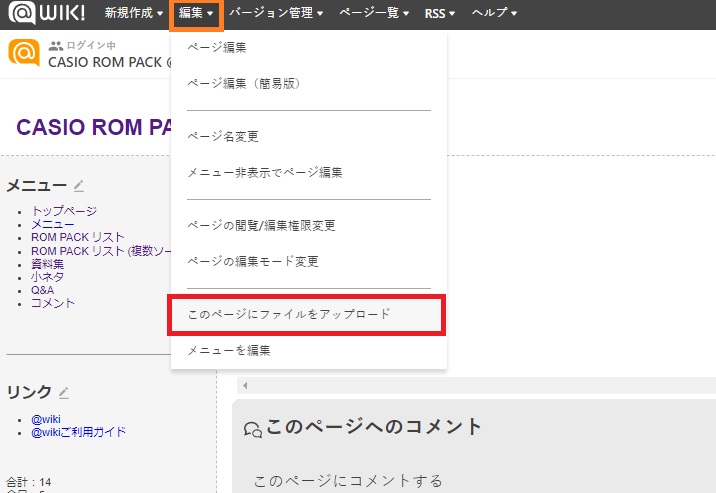Follow the @wiki link under リンク

point(46,419)
